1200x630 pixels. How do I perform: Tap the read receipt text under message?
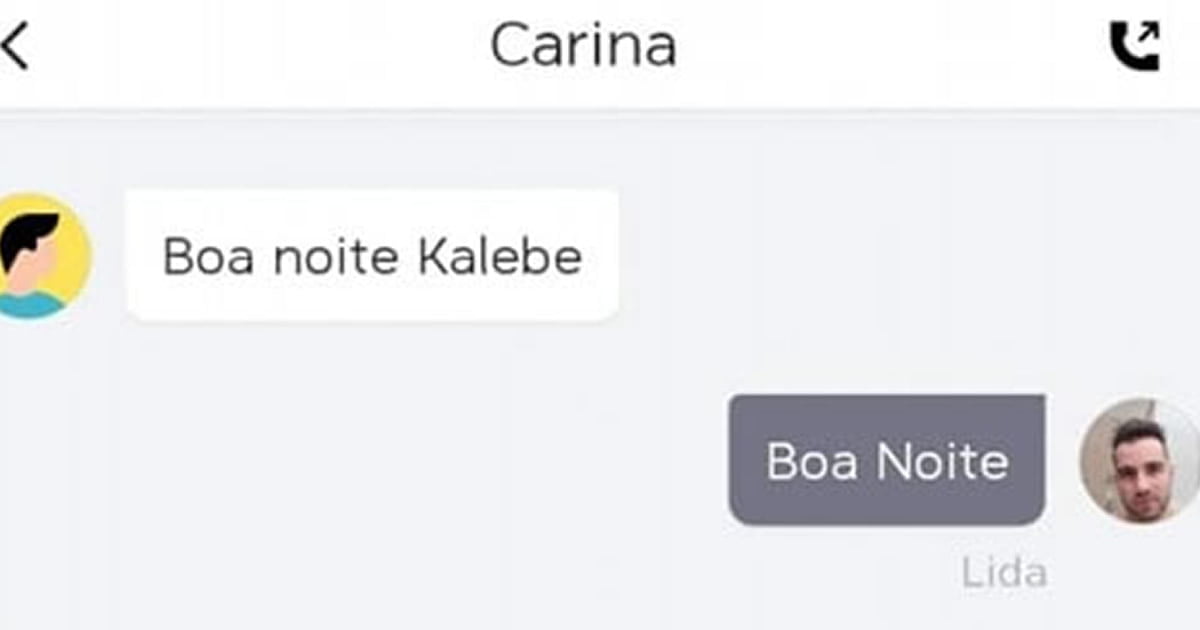(x=1004, y=574)
